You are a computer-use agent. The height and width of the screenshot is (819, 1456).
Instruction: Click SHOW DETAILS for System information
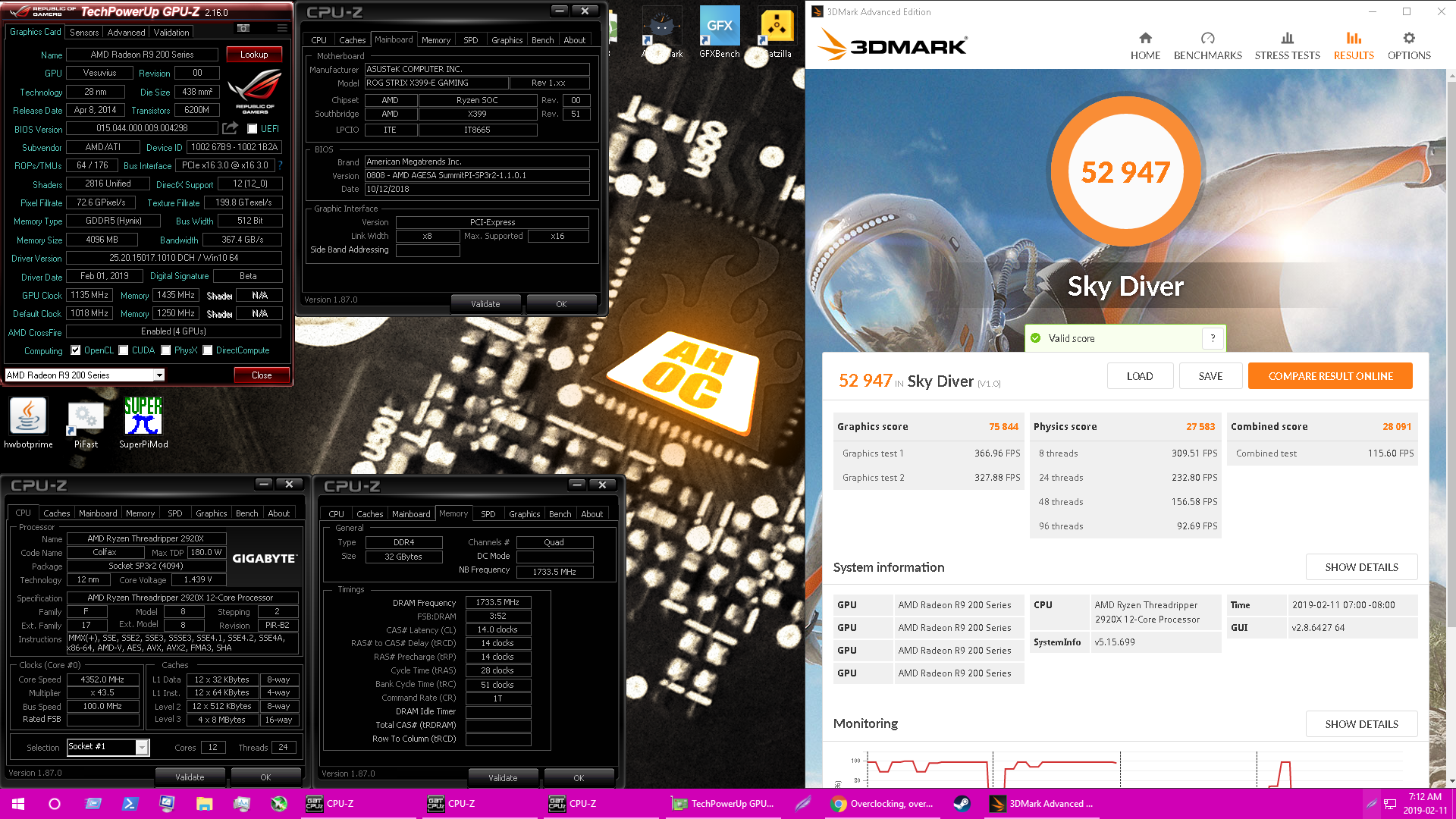tap(1361, 567)
